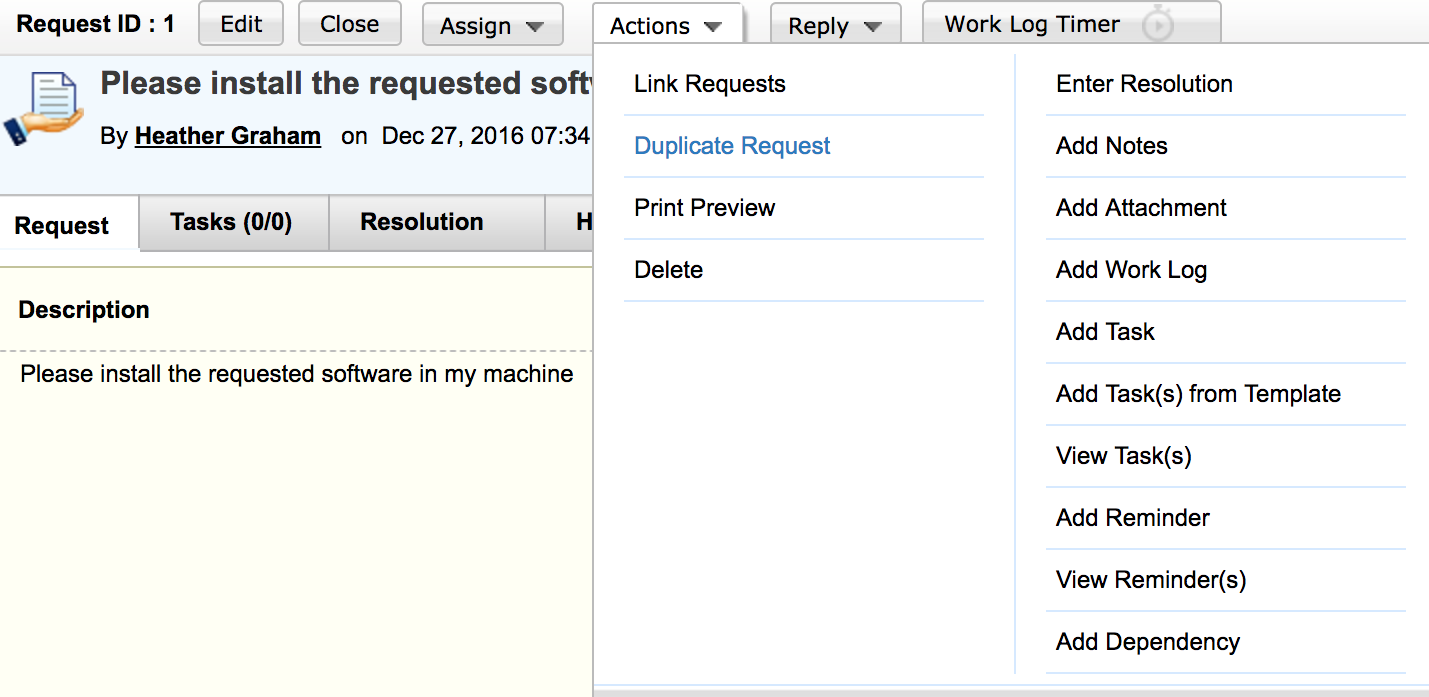Expand the Assign dropdown

click(492, 26)
